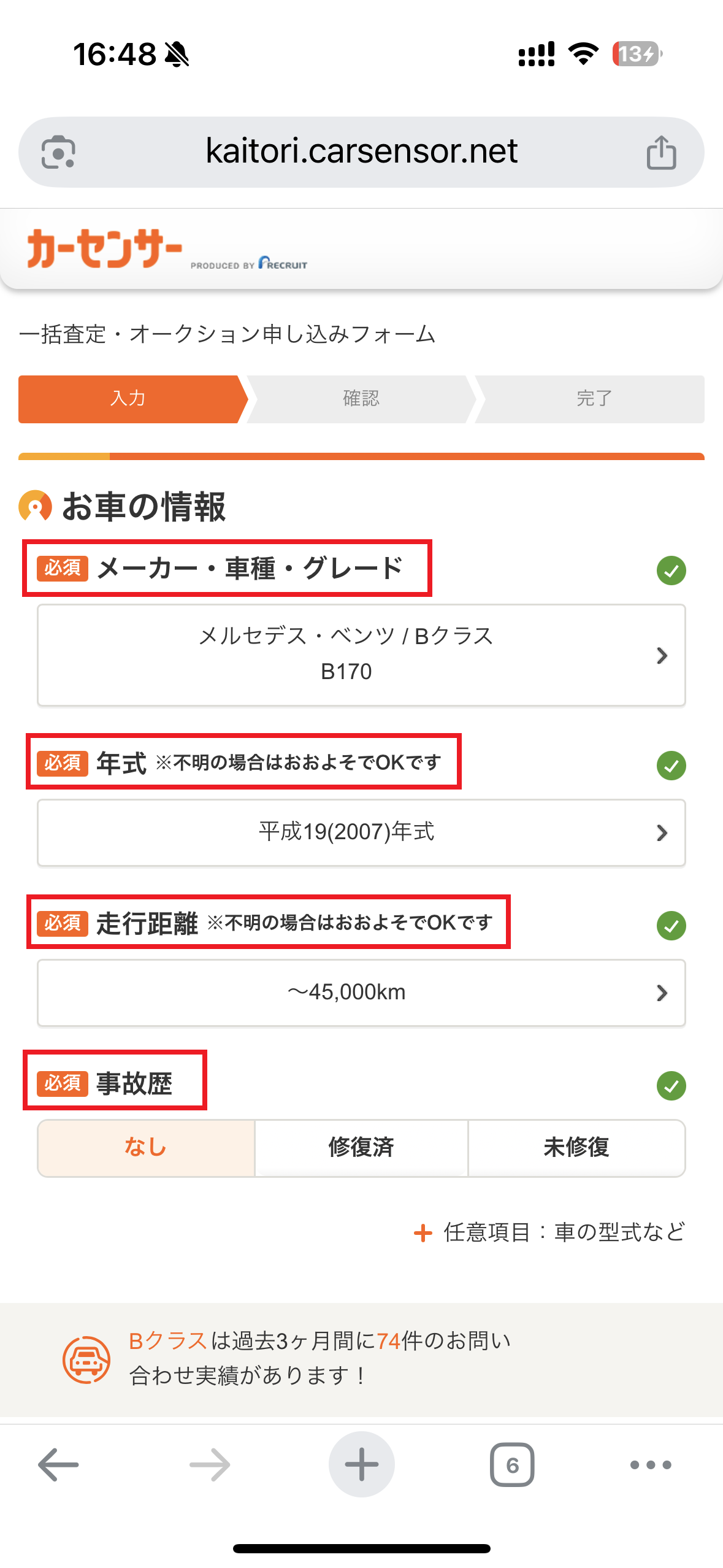Open the browser three-dot menu
The width and height of the screenshot is (723, 1568).
(651, 1464)
